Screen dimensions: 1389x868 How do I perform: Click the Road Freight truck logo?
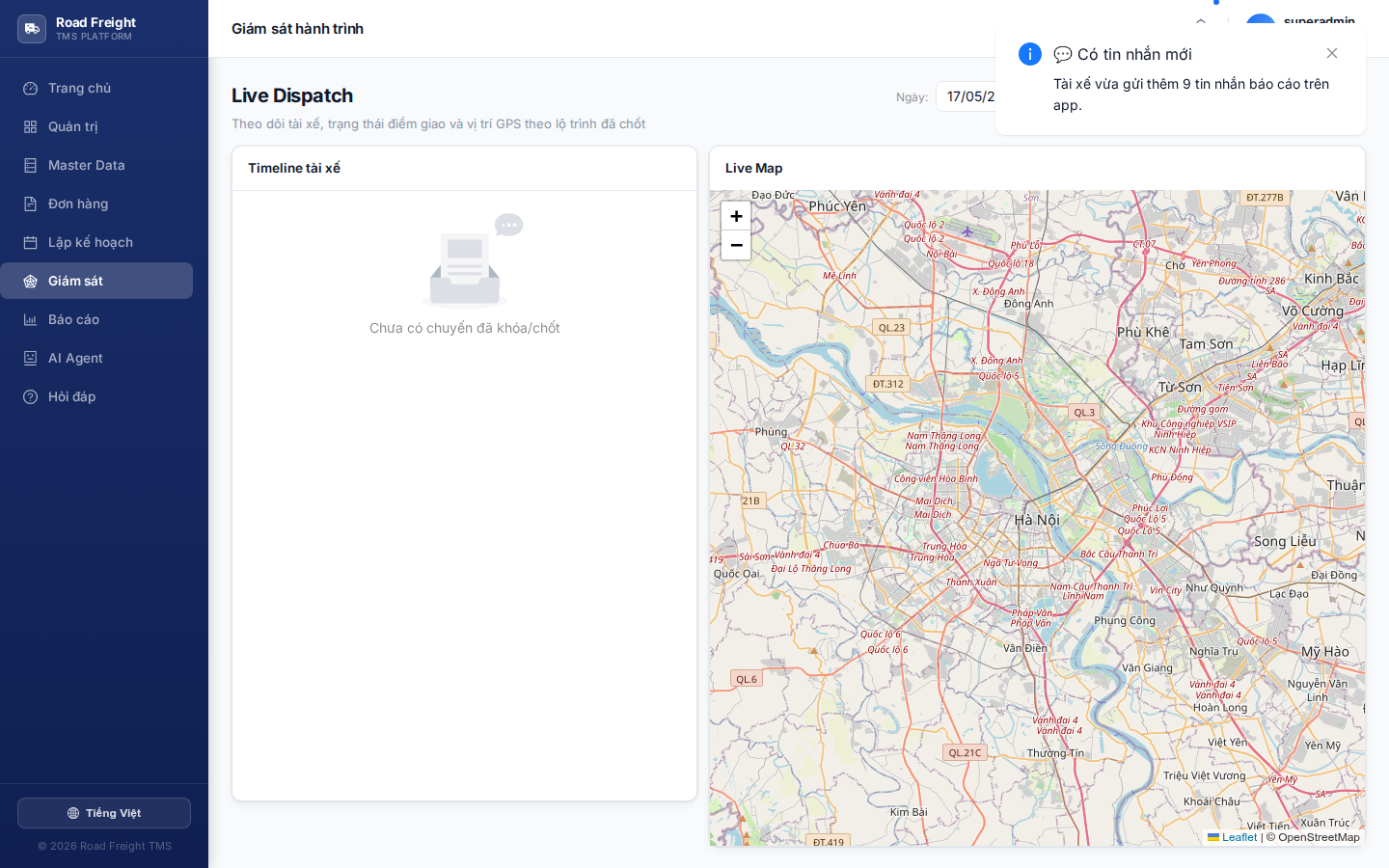point(32,29)
